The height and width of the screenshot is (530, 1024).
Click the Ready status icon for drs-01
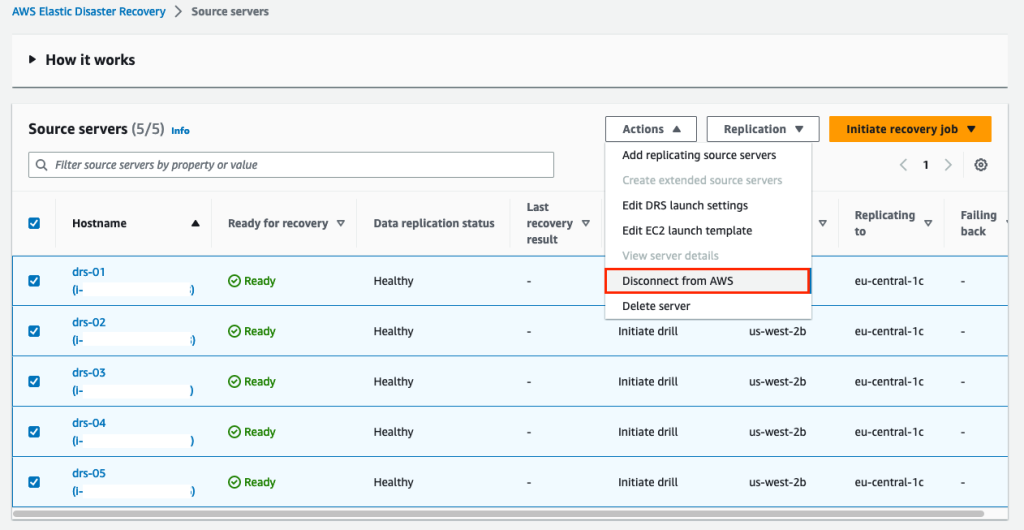tap(234, 281)
